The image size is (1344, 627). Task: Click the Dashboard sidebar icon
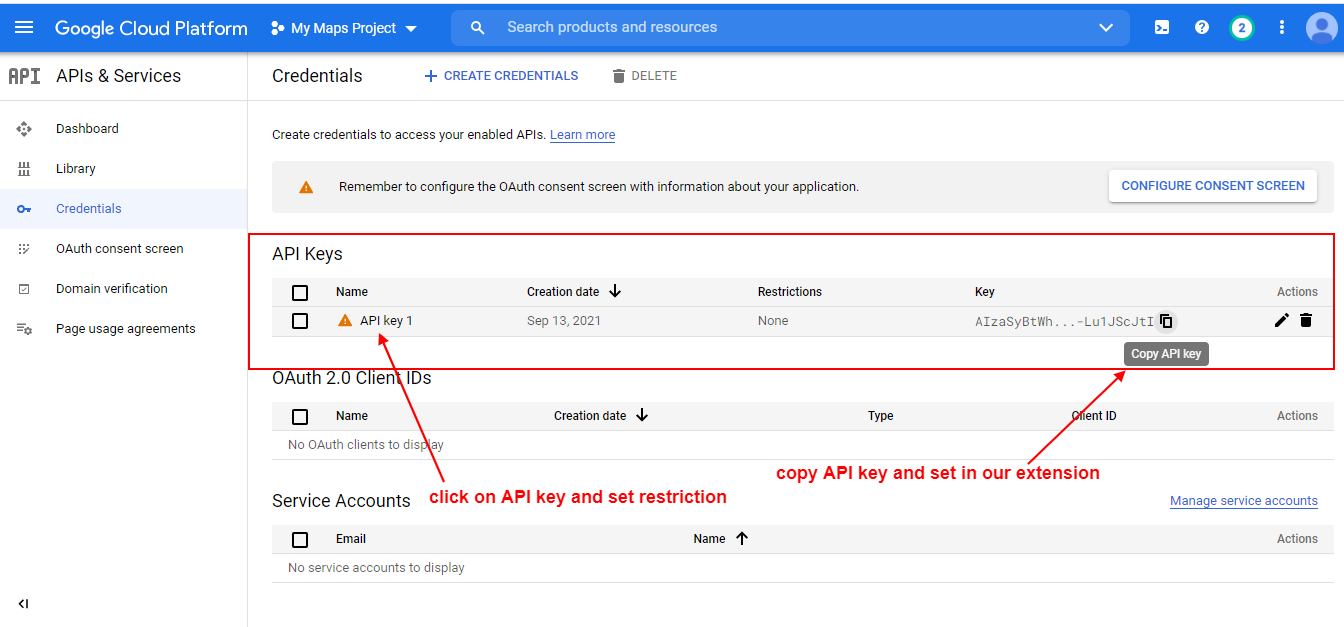pyautogui.click(x=24, y=129)
